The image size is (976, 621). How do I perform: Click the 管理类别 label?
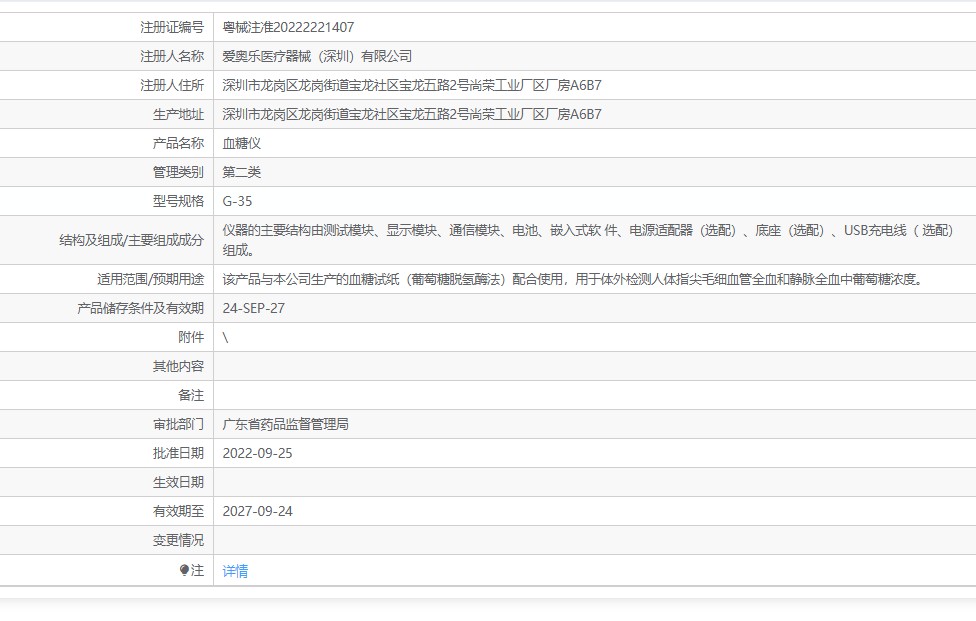coord(178,172)
